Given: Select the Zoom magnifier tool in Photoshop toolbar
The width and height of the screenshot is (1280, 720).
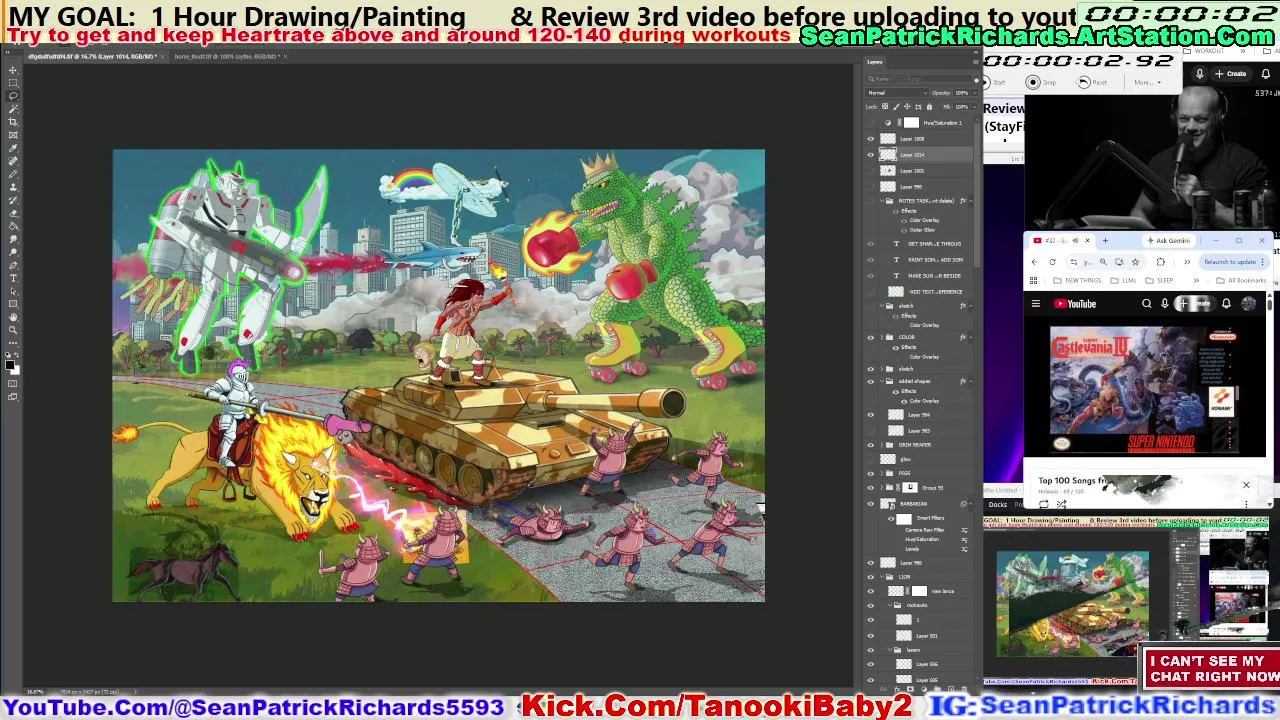Looking at the screenshot, I should pyautogui.click(x=13, y=330).
